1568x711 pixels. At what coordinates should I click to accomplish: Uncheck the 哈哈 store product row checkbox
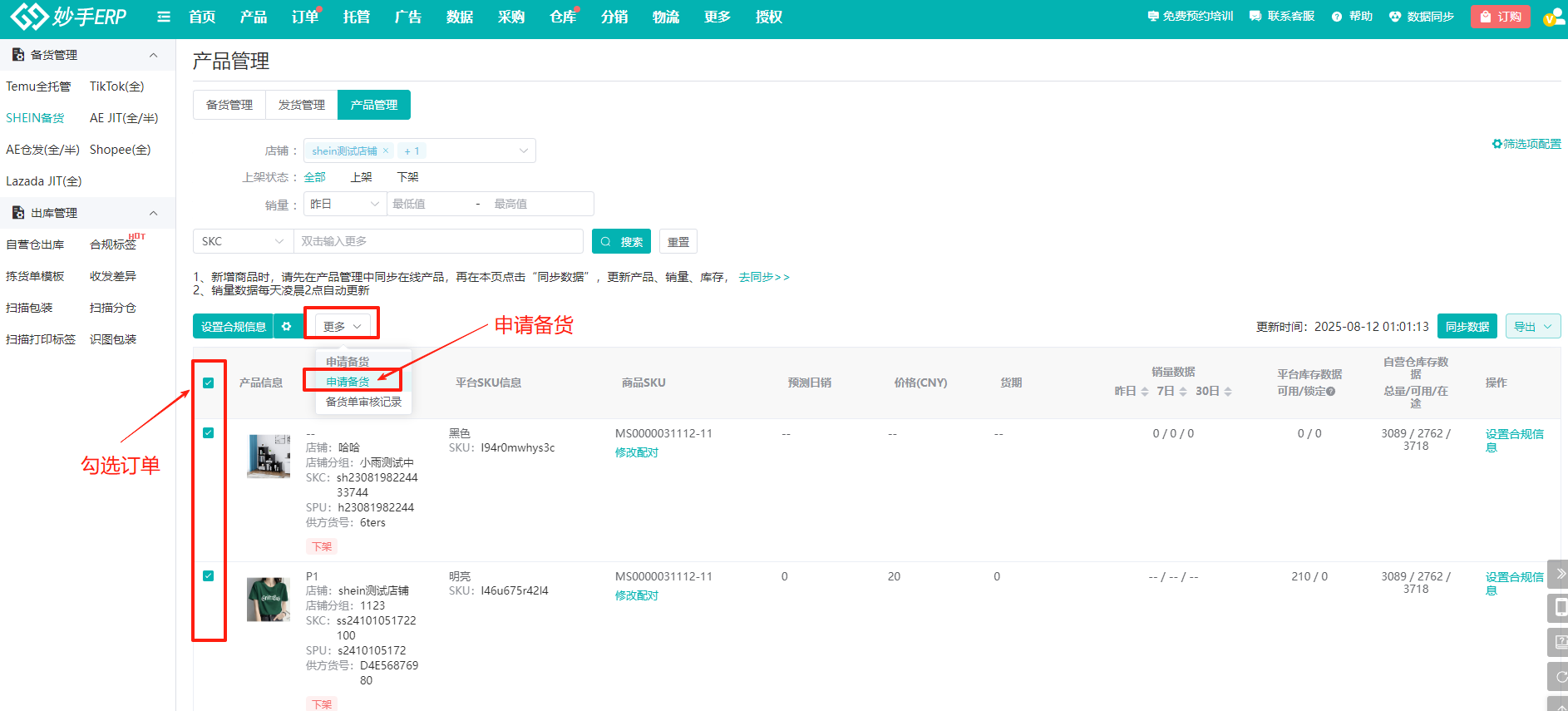209,432
